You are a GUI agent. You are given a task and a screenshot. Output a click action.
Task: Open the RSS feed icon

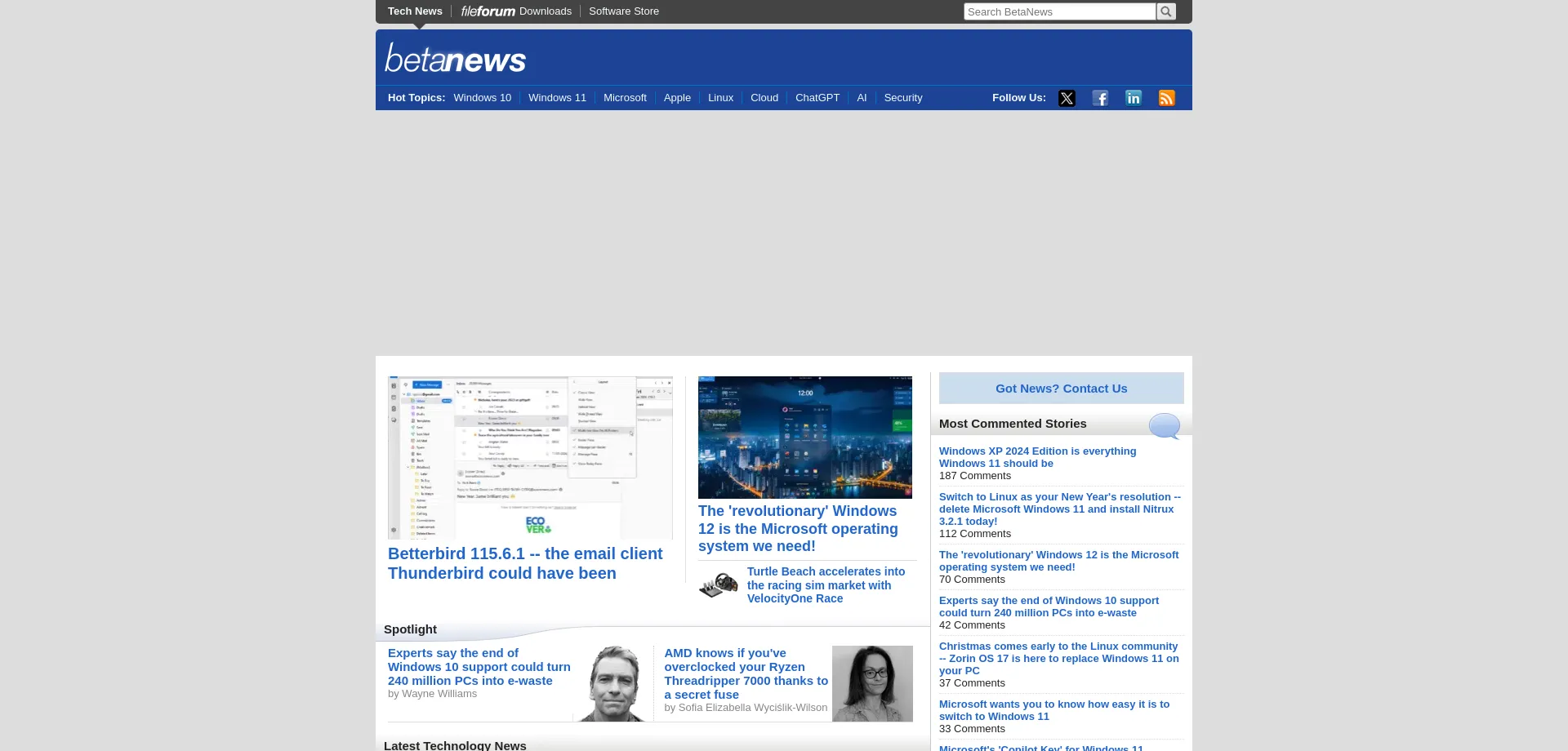coord(1167,98)
